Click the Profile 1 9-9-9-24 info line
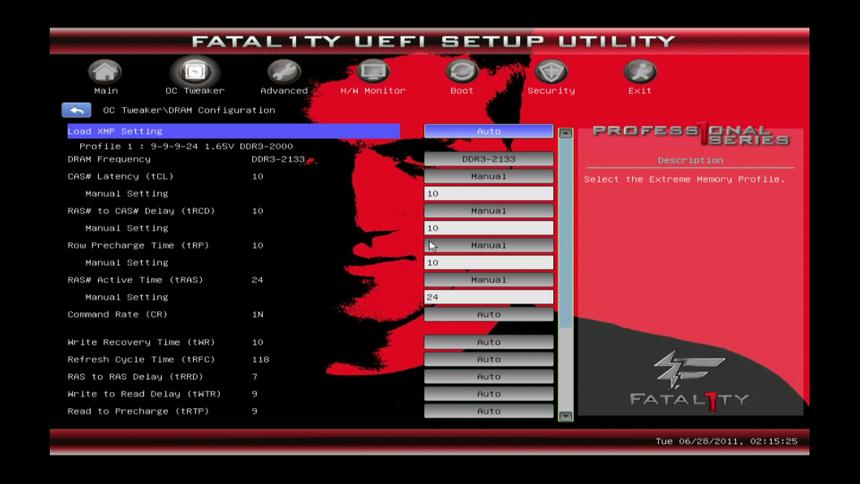The height and width of the screenshot is (484, 860). 186,147
